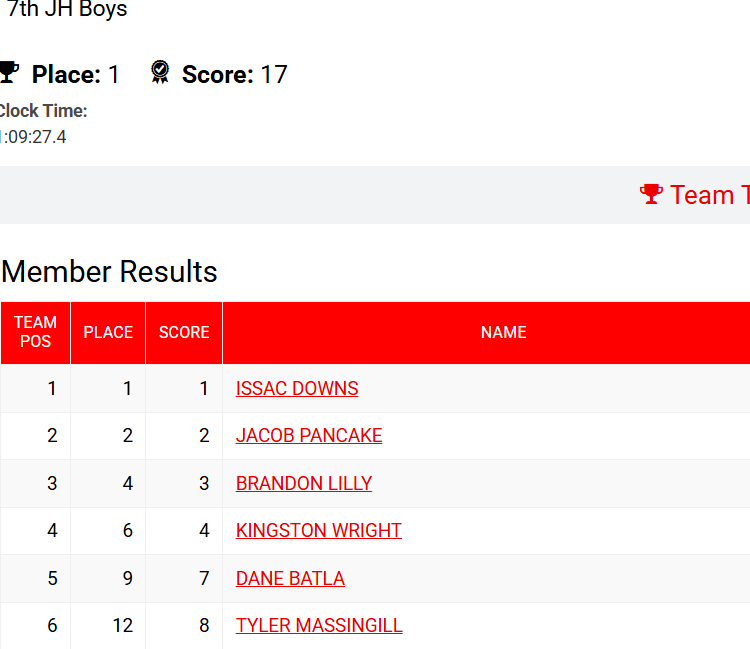Click the trophy icon beside Place
The height and width of the screenshot is (649, 750).
click(x=9, y=73)
